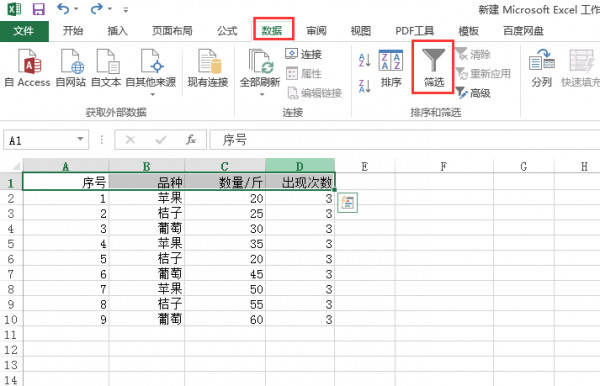Open the Quick Analysis button beside D2
This screenshot has height=386, width=600.
(x=347, y=203)
